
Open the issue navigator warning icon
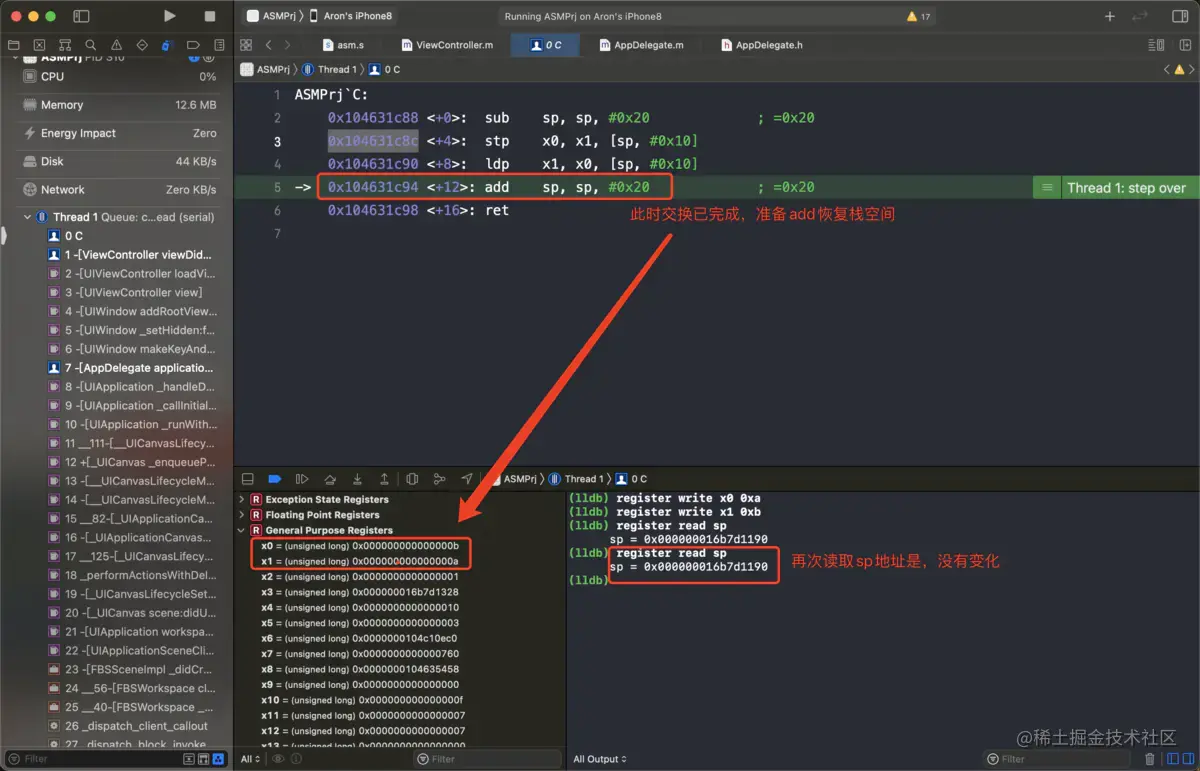click(116, 45)
